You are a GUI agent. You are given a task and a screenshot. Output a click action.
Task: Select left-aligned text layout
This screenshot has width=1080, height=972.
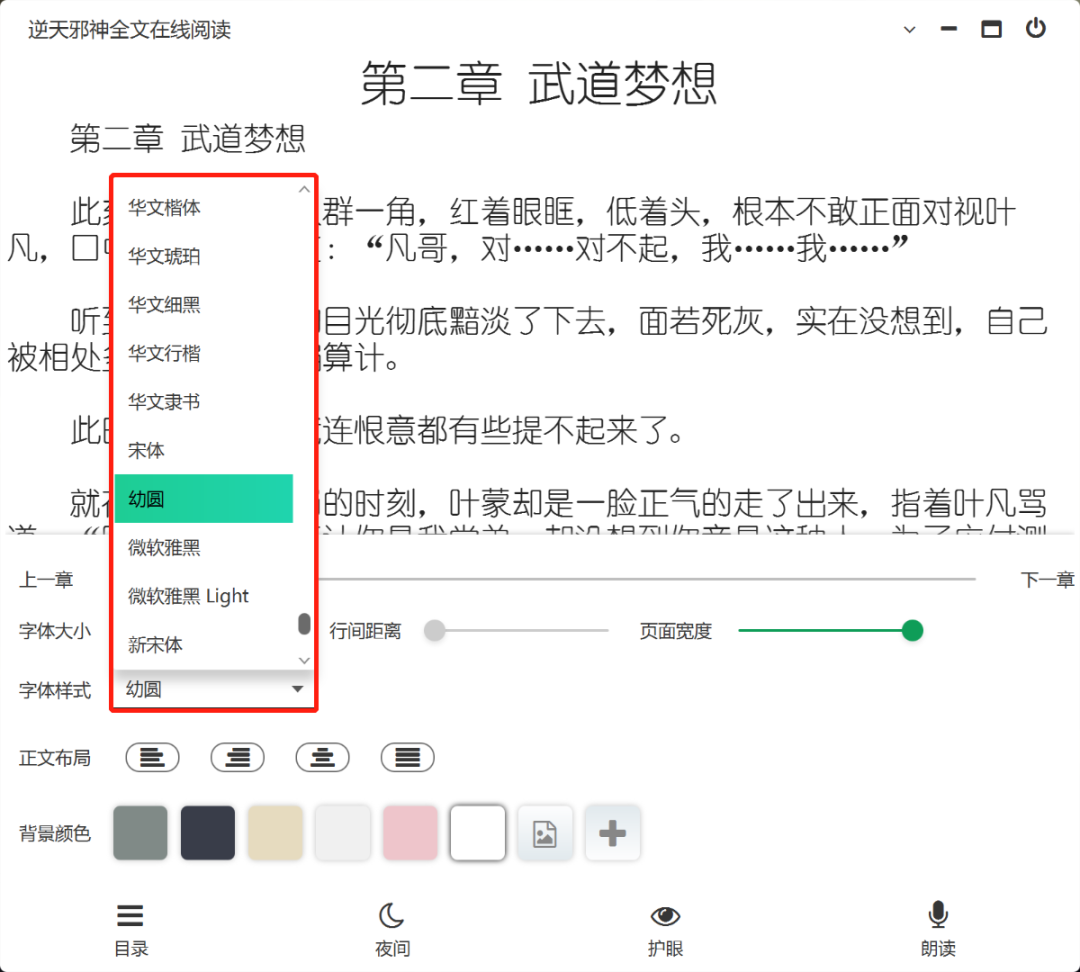click(152, 757)
